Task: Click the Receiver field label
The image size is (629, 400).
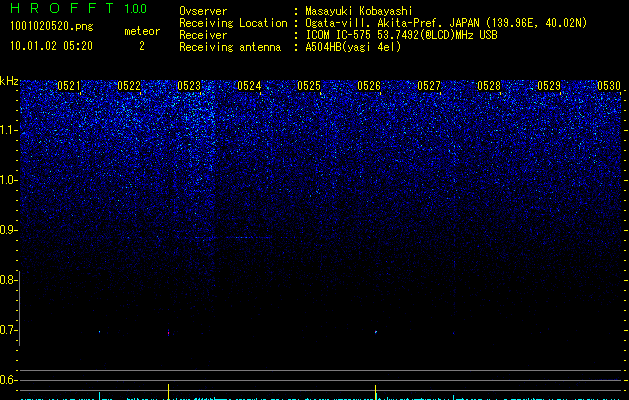Action: tap(203, 35)
